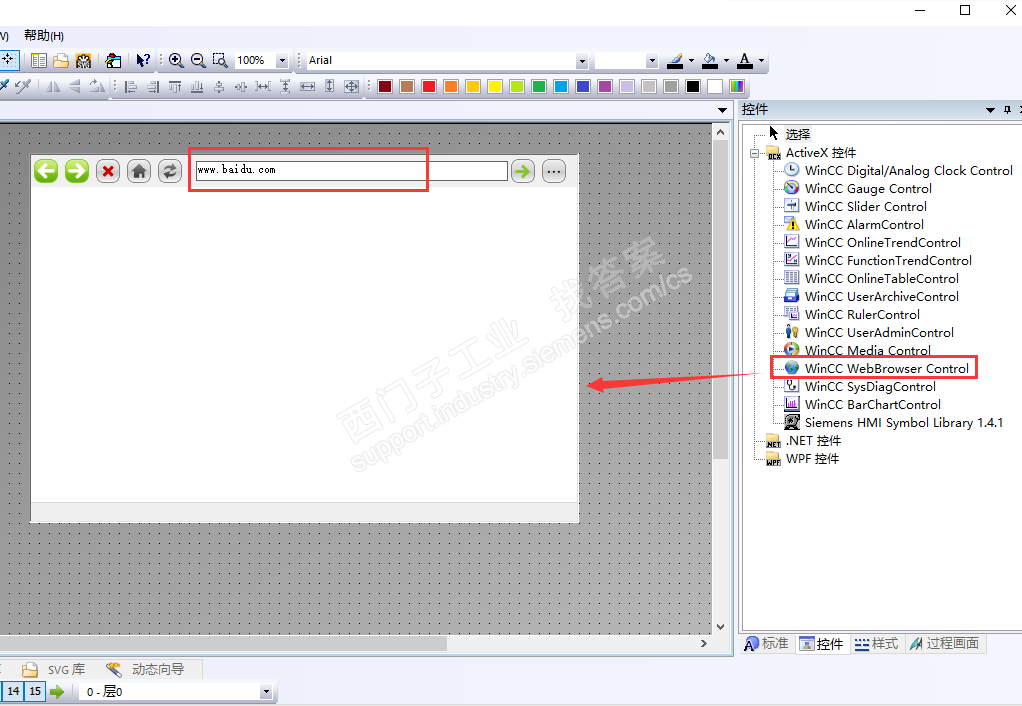Select WinCC OnlineTableControl

[x=881, y=278]
